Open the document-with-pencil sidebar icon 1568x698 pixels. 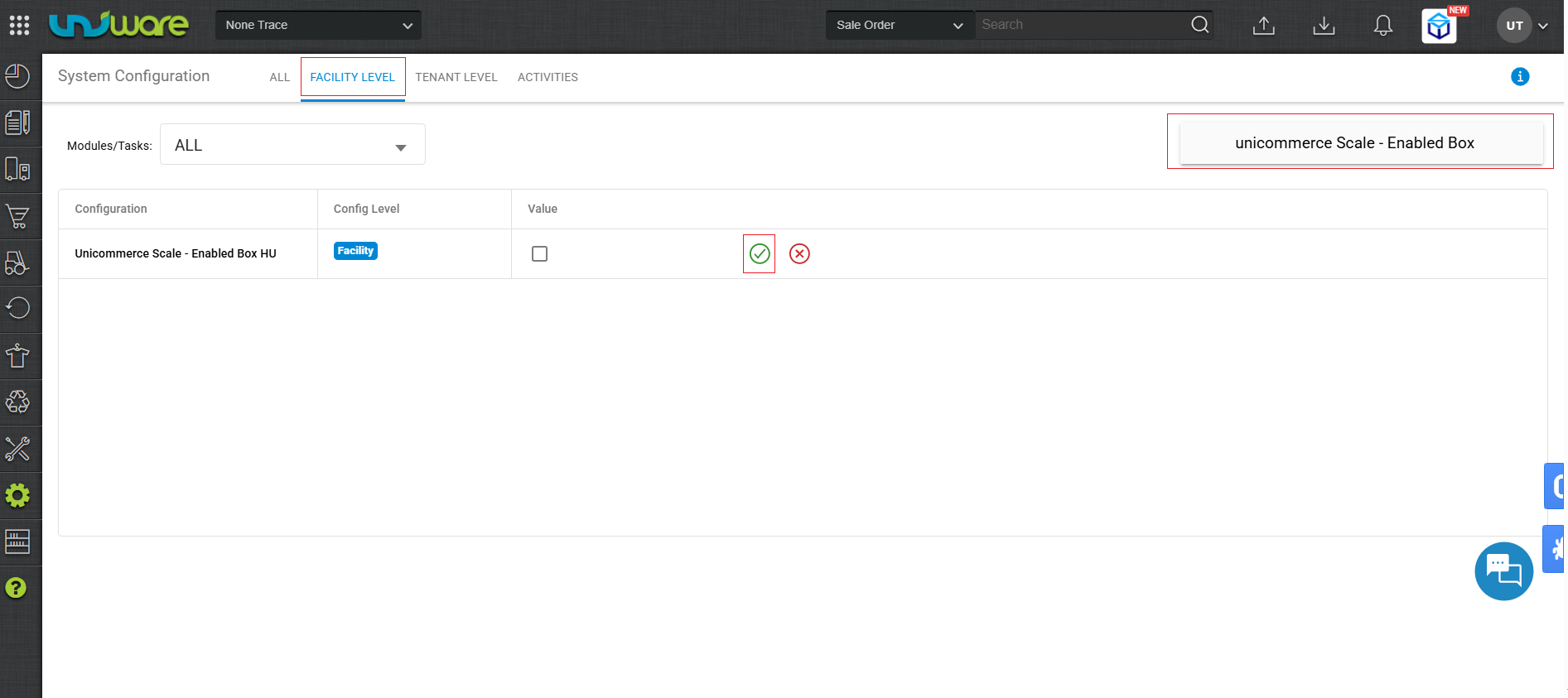(x=17, y=123)
